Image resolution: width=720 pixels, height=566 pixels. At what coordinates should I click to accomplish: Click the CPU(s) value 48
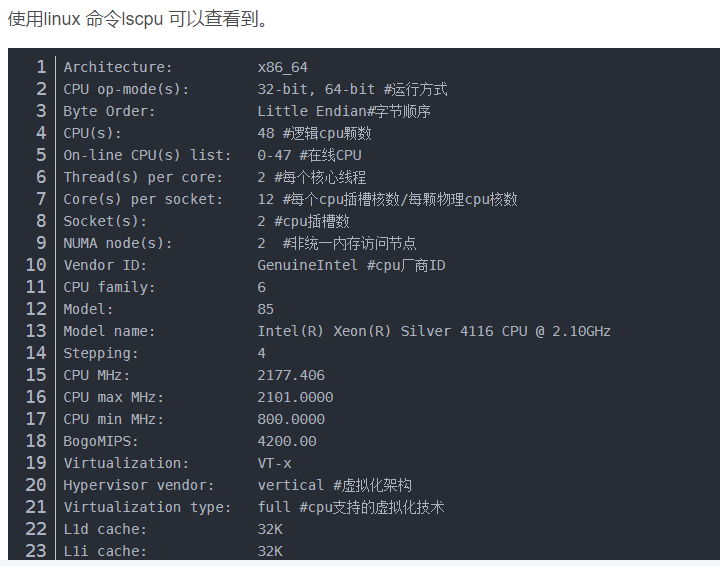point(266,134)
